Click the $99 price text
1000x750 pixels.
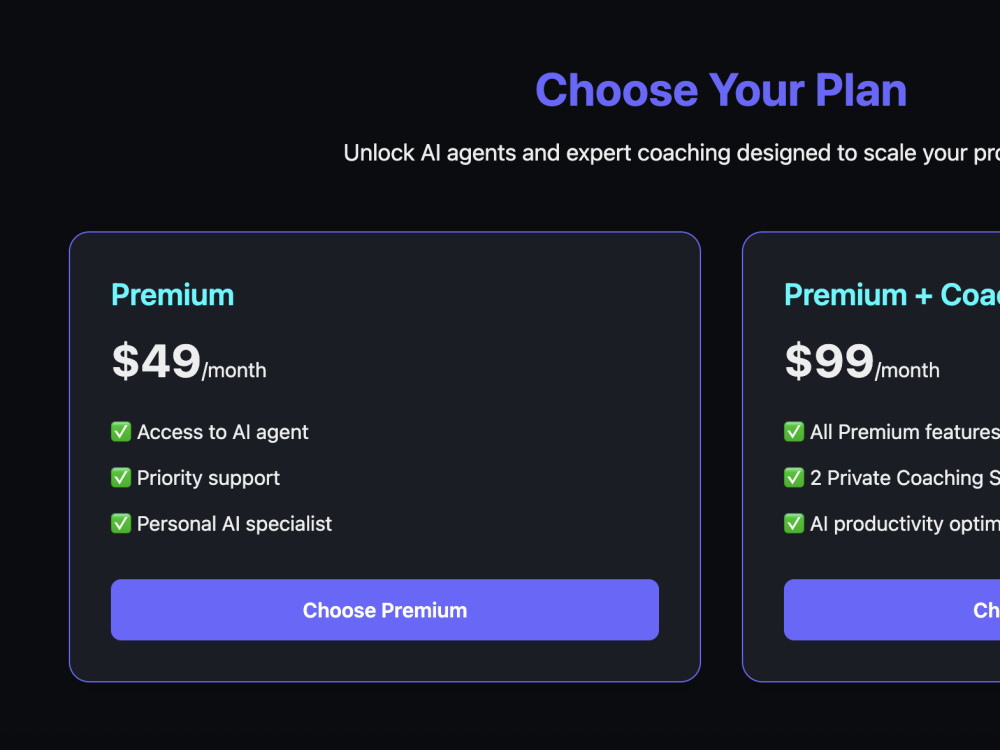click(x=829, y=361)
